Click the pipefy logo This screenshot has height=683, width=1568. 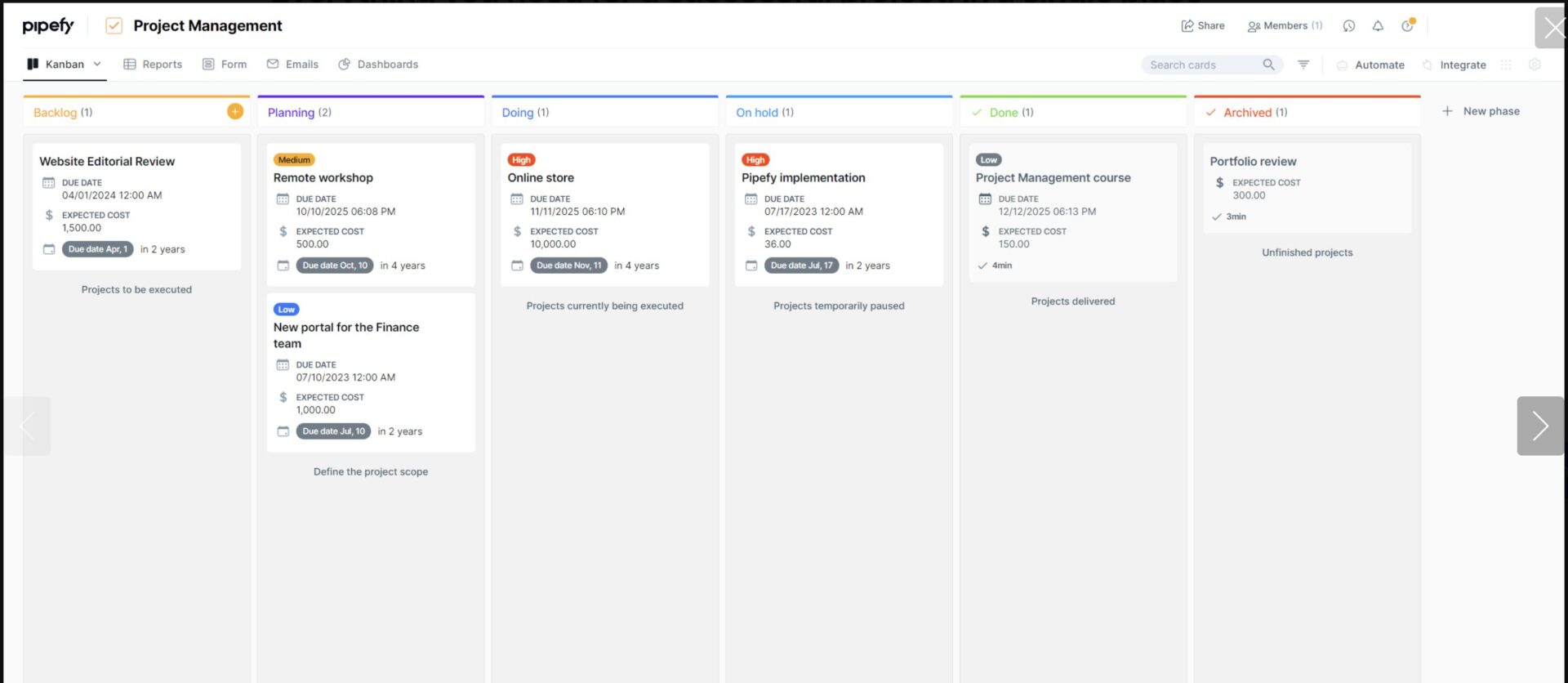(48, 26)
